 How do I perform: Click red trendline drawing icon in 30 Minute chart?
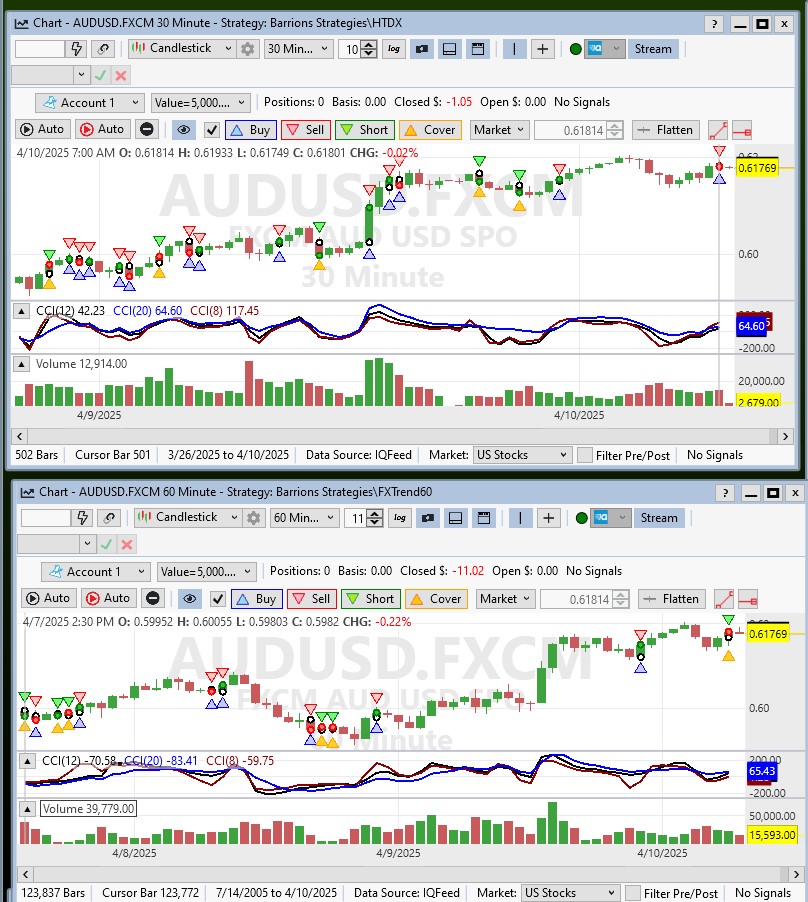(718, 130)
